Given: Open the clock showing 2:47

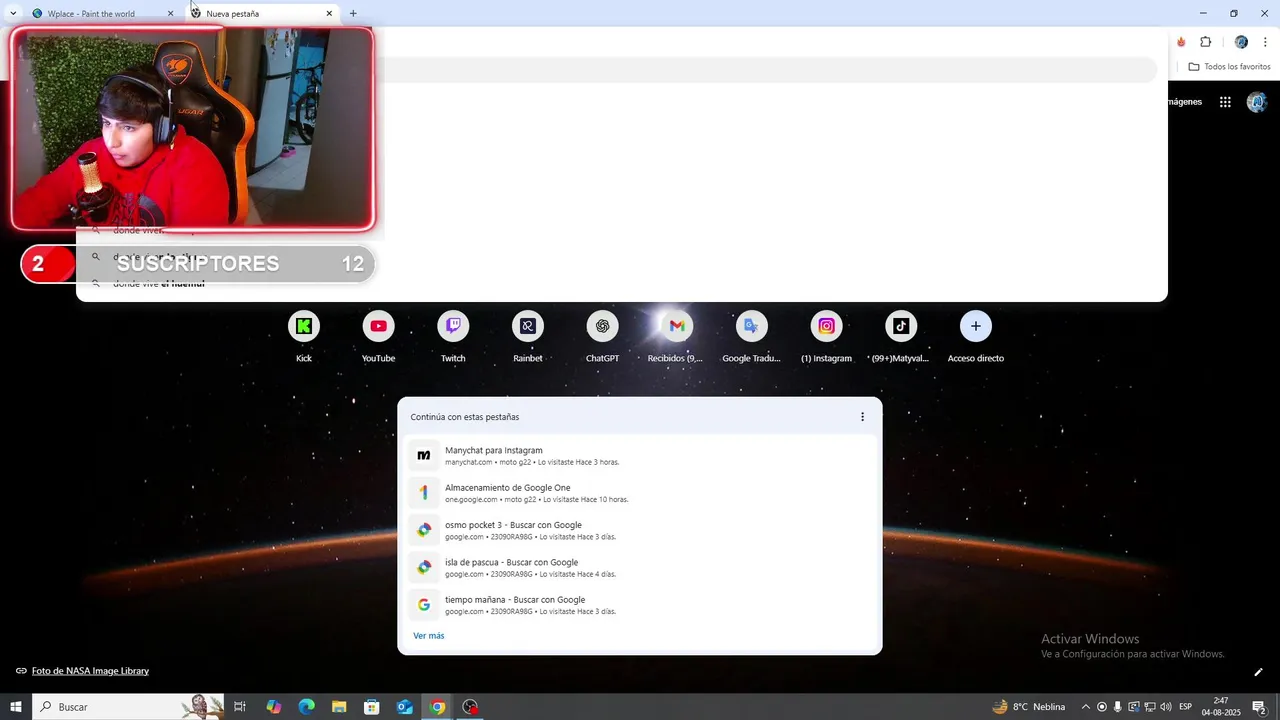Looking at the screenshot, I should [x=1221, y=707].
